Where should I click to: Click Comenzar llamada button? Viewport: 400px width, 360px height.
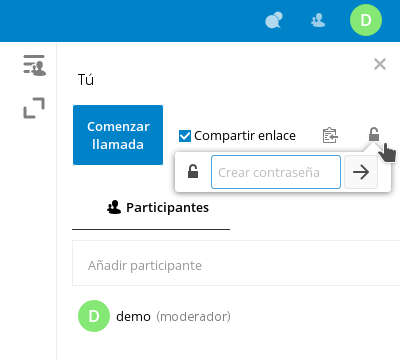[x=118, y=135]
